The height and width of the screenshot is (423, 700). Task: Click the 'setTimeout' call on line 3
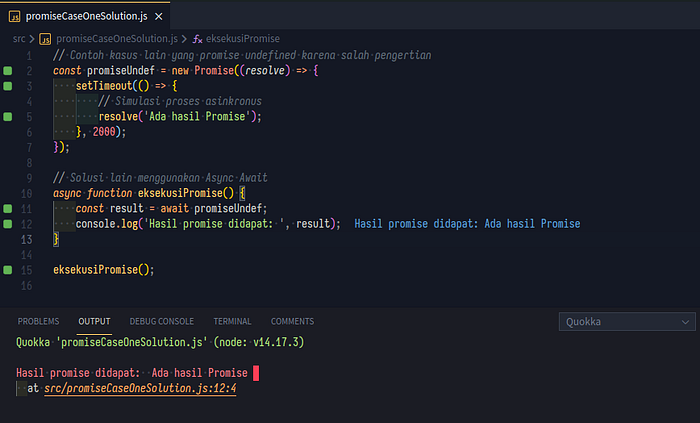coord(104,86)
